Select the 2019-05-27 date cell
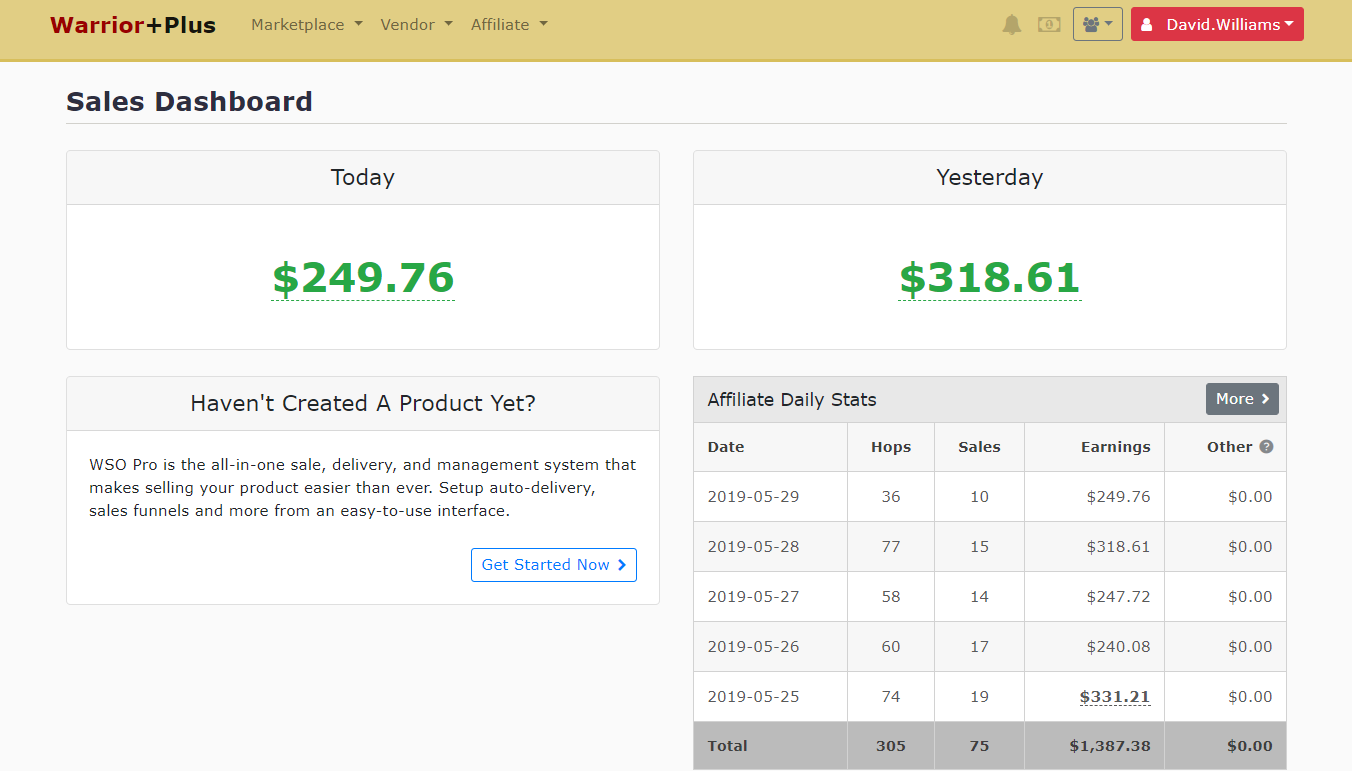This screenshot has width=1352, height=771. click(753, 597)
